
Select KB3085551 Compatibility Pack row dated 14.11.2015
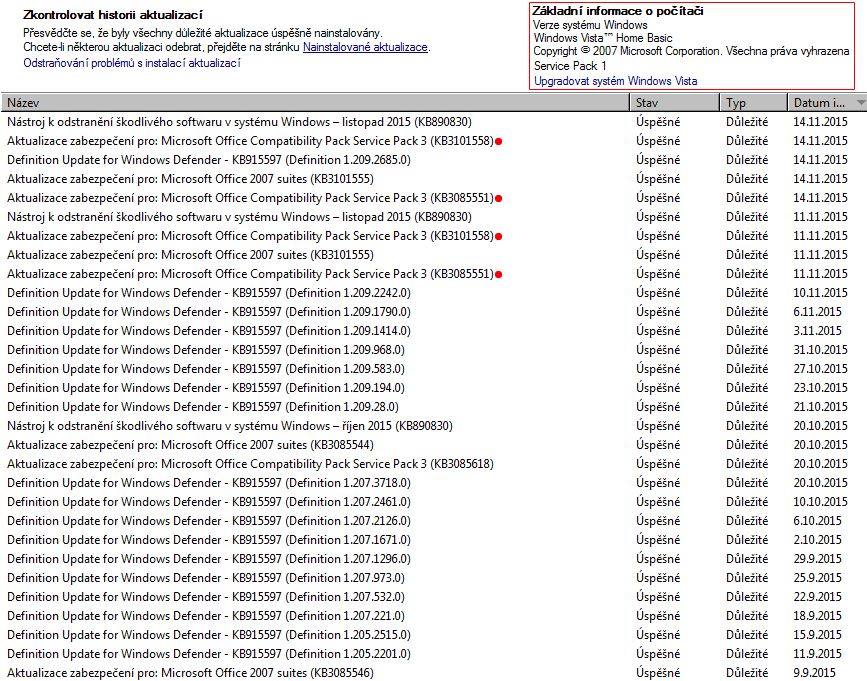[434, 198]
